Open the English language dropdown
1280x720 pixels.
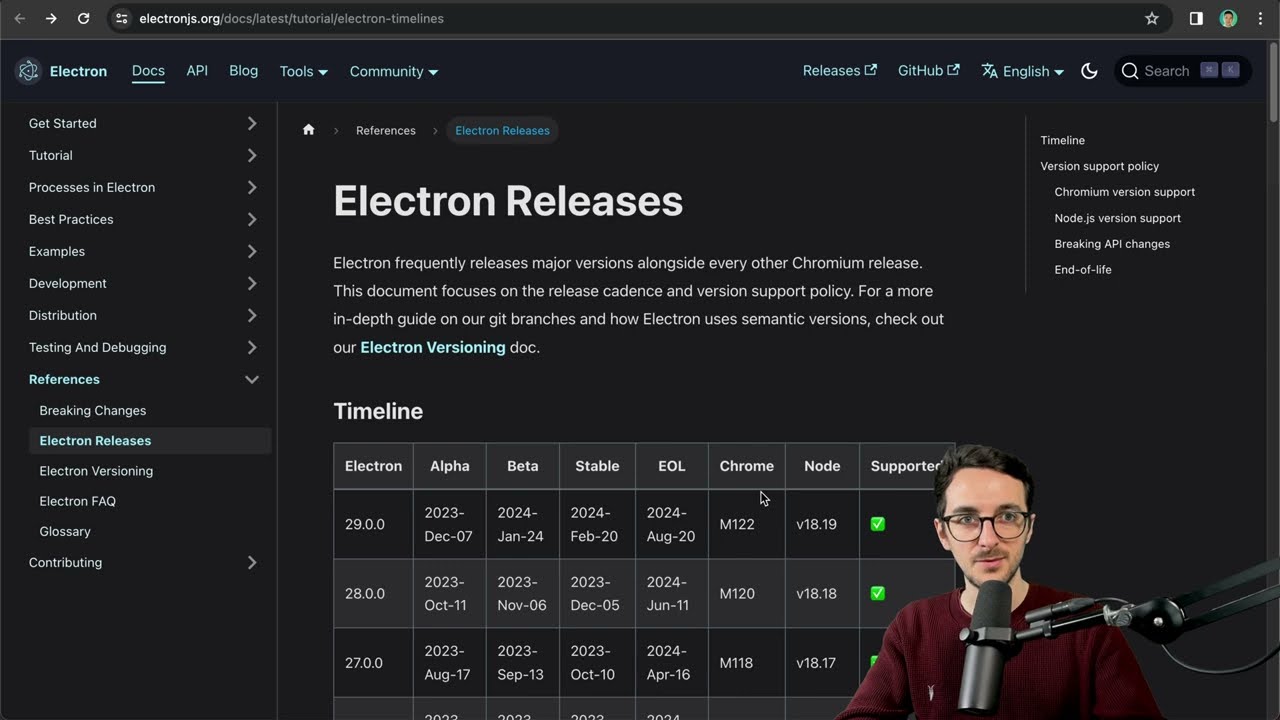pyautogui.click(x=1022, y=71)
